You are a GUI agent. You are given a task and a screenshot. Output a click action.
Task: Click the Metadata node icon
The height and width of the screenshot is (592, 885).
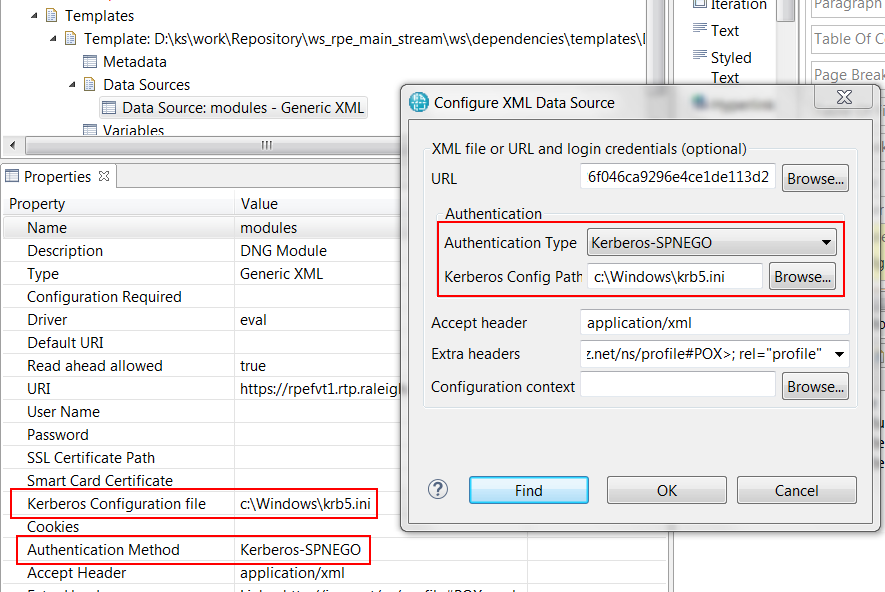coord(90,62)
